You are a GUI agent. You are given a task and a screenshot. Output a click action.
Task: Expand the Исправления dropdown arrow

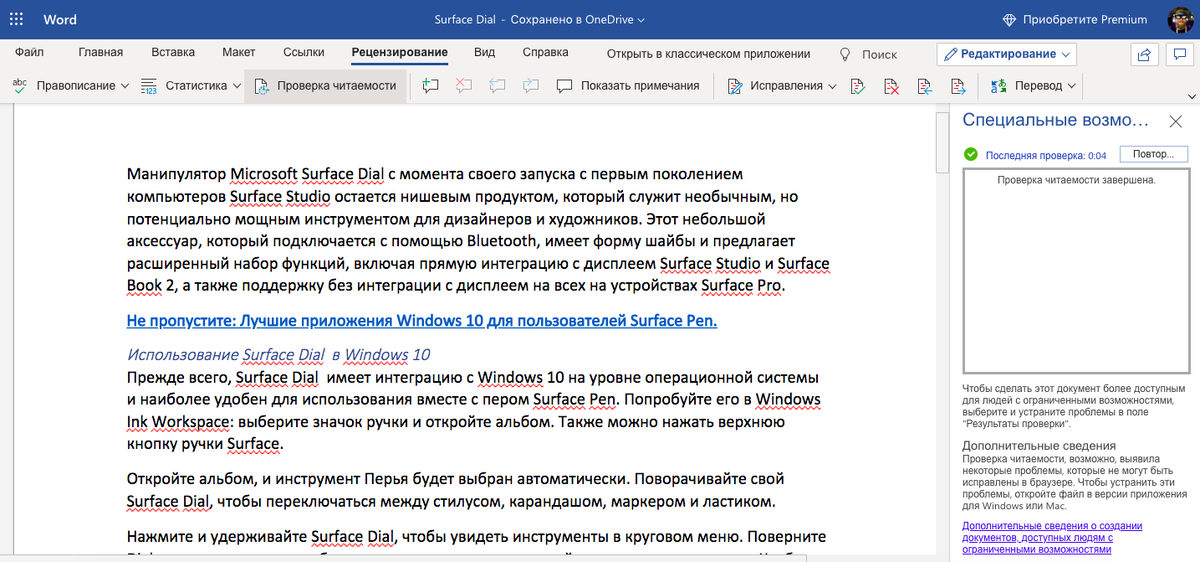[832, 86]
